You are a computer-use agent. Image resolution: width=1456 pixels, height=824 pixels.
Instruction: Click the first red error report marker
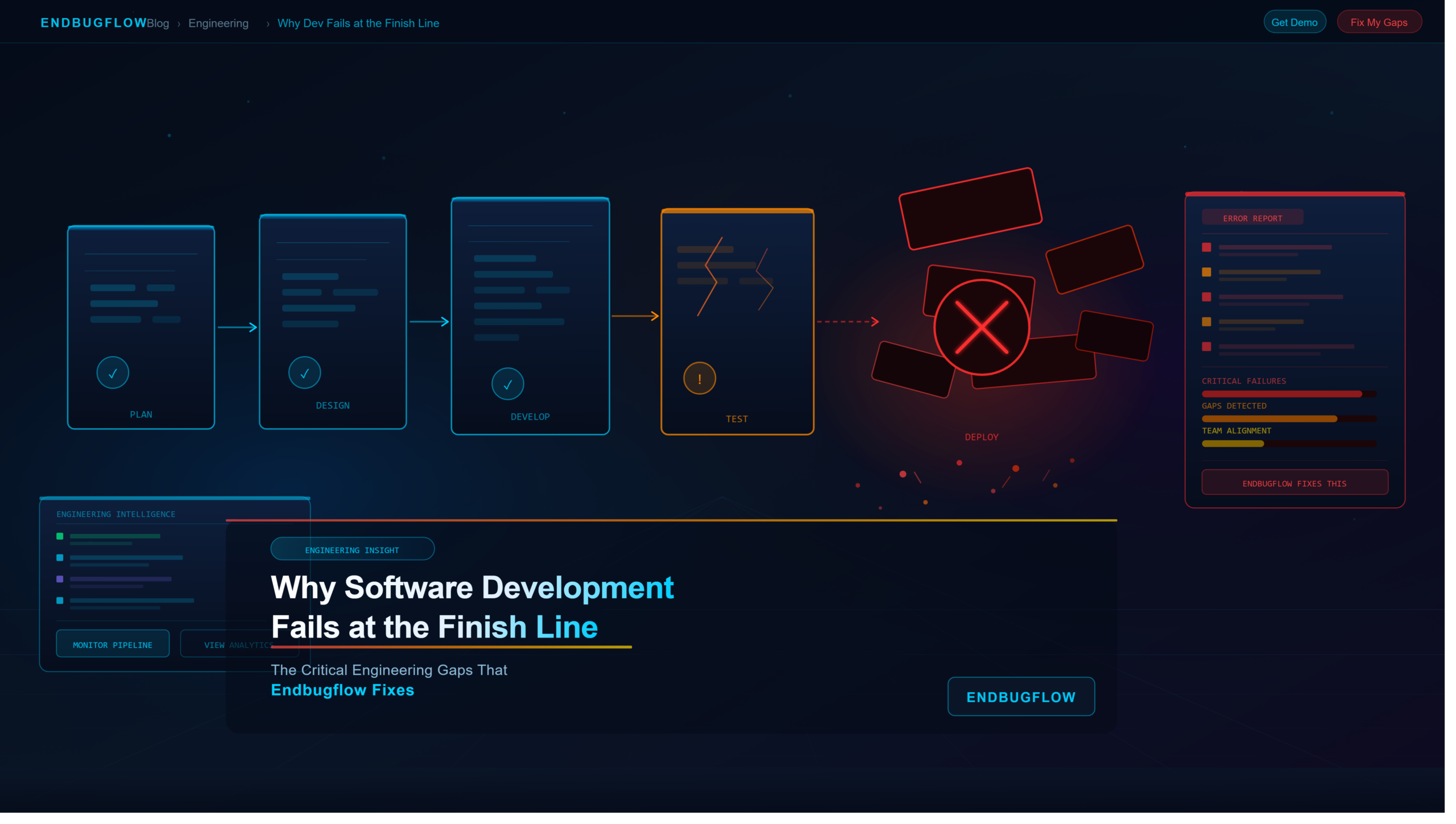[x=1206, y=247]
